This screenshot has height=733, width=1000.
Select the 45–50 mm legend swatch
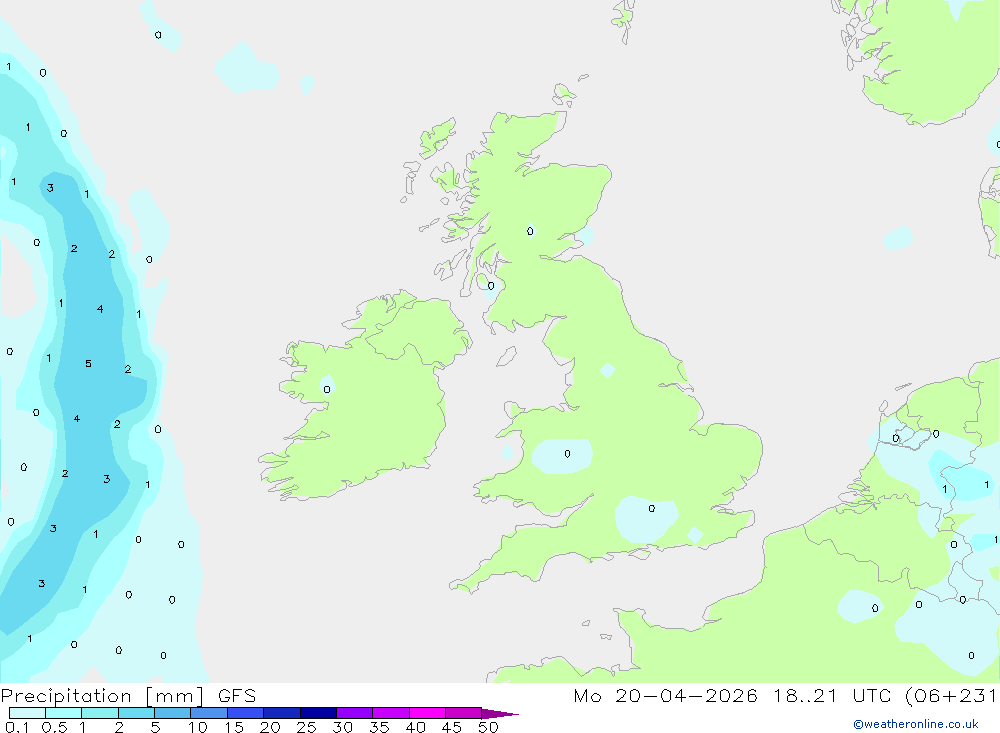pos(463,713)
